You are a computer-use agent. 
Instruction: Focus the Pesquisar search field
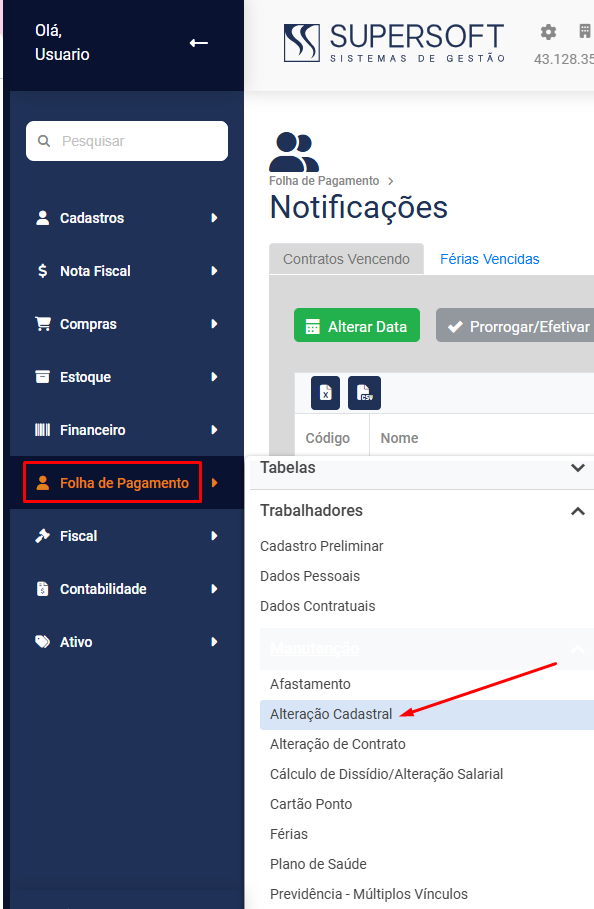pos(127,141)
